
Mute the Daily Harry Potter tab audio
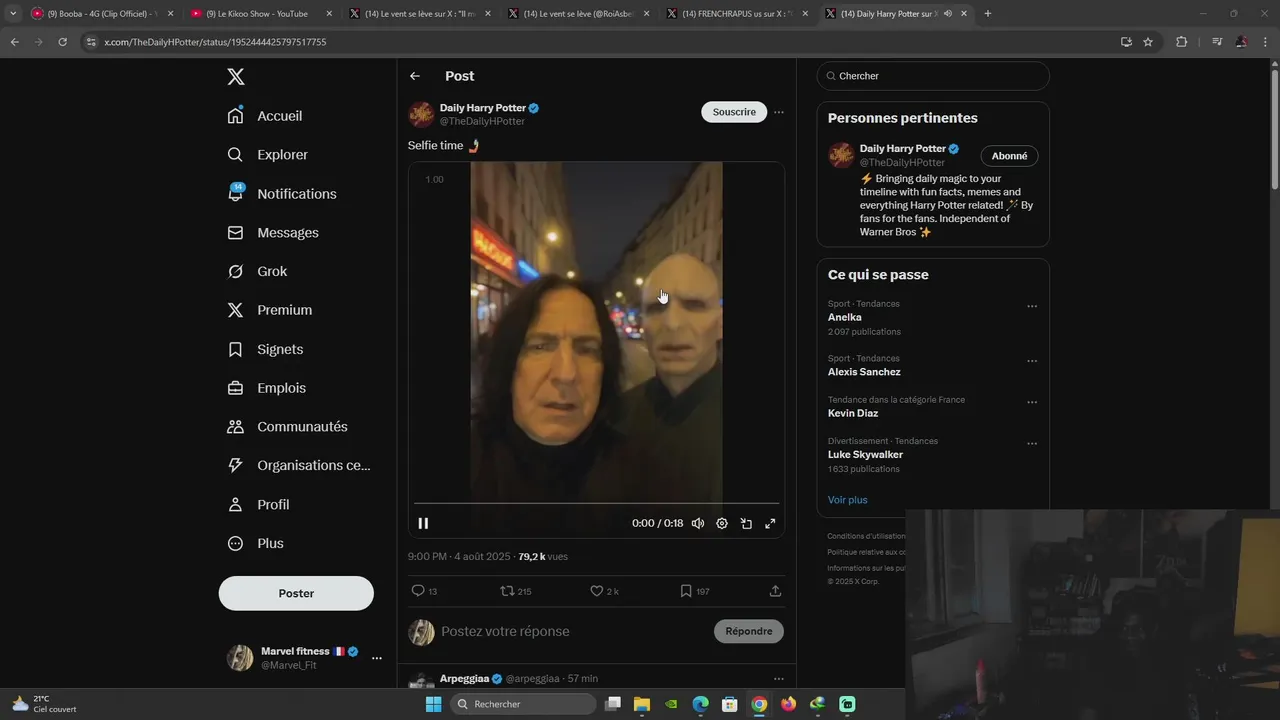[x=948, y=14]
